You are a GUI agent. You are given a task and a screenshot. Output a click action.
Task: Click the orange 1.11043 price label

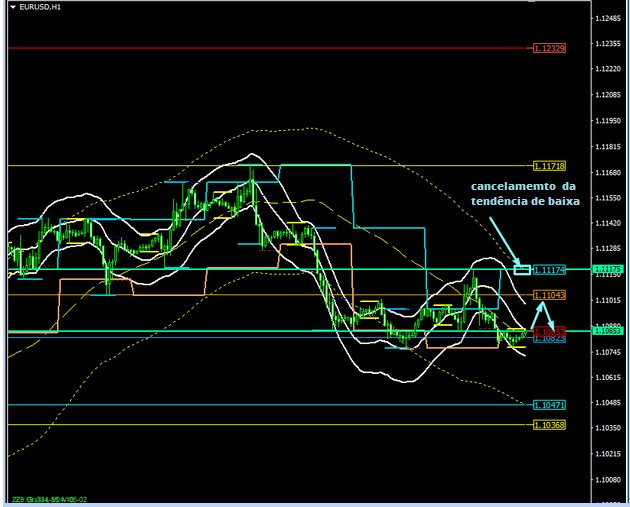(549, 295)
